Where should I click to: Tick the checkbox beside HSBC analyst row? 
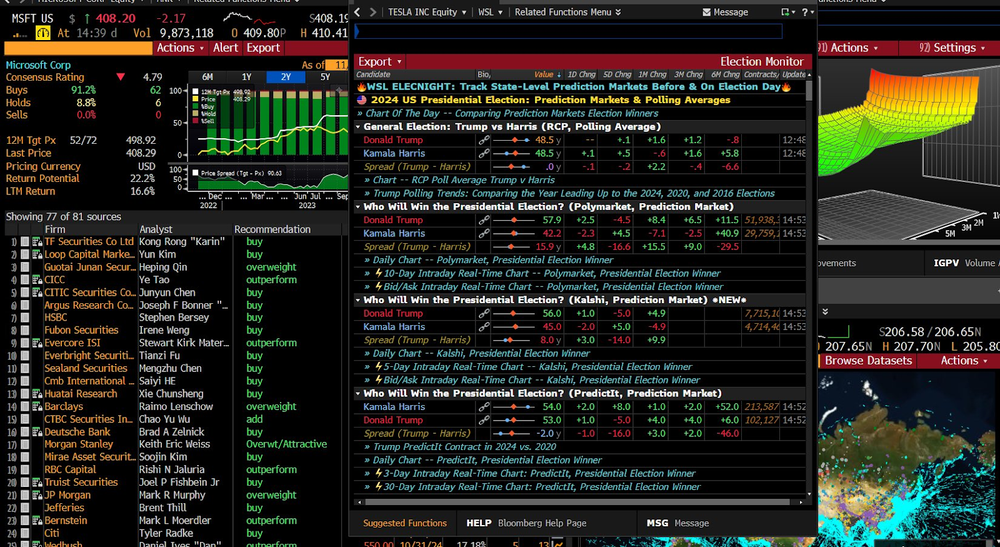pyautogui.click(x=25, y=317)
